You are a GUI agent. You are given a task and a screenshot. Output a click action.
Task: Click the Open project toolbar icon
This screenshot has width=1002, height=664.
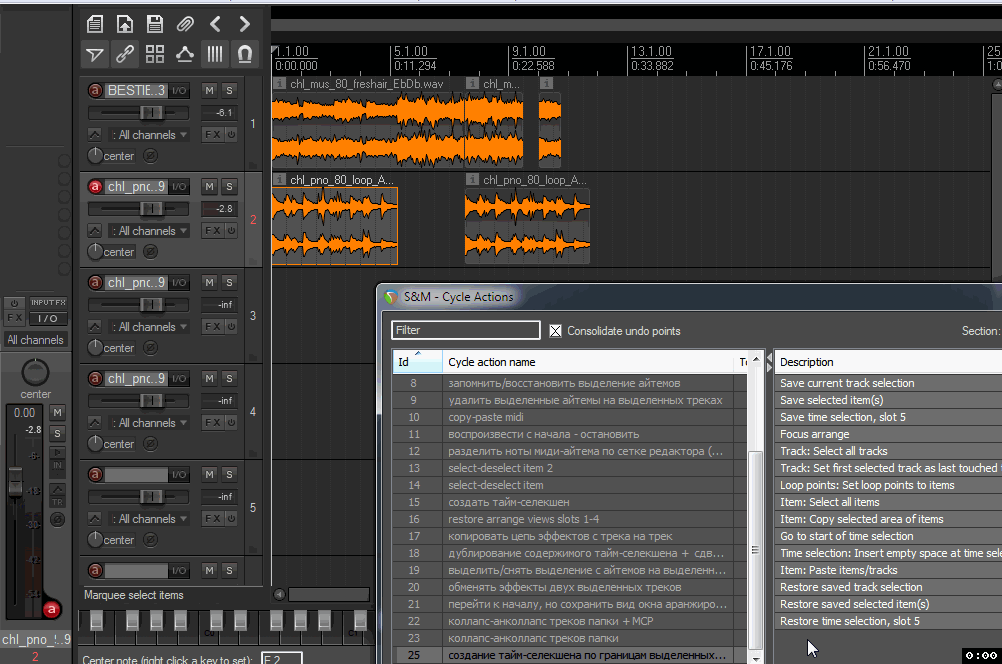pyautogui.click(x=125, y=24)
